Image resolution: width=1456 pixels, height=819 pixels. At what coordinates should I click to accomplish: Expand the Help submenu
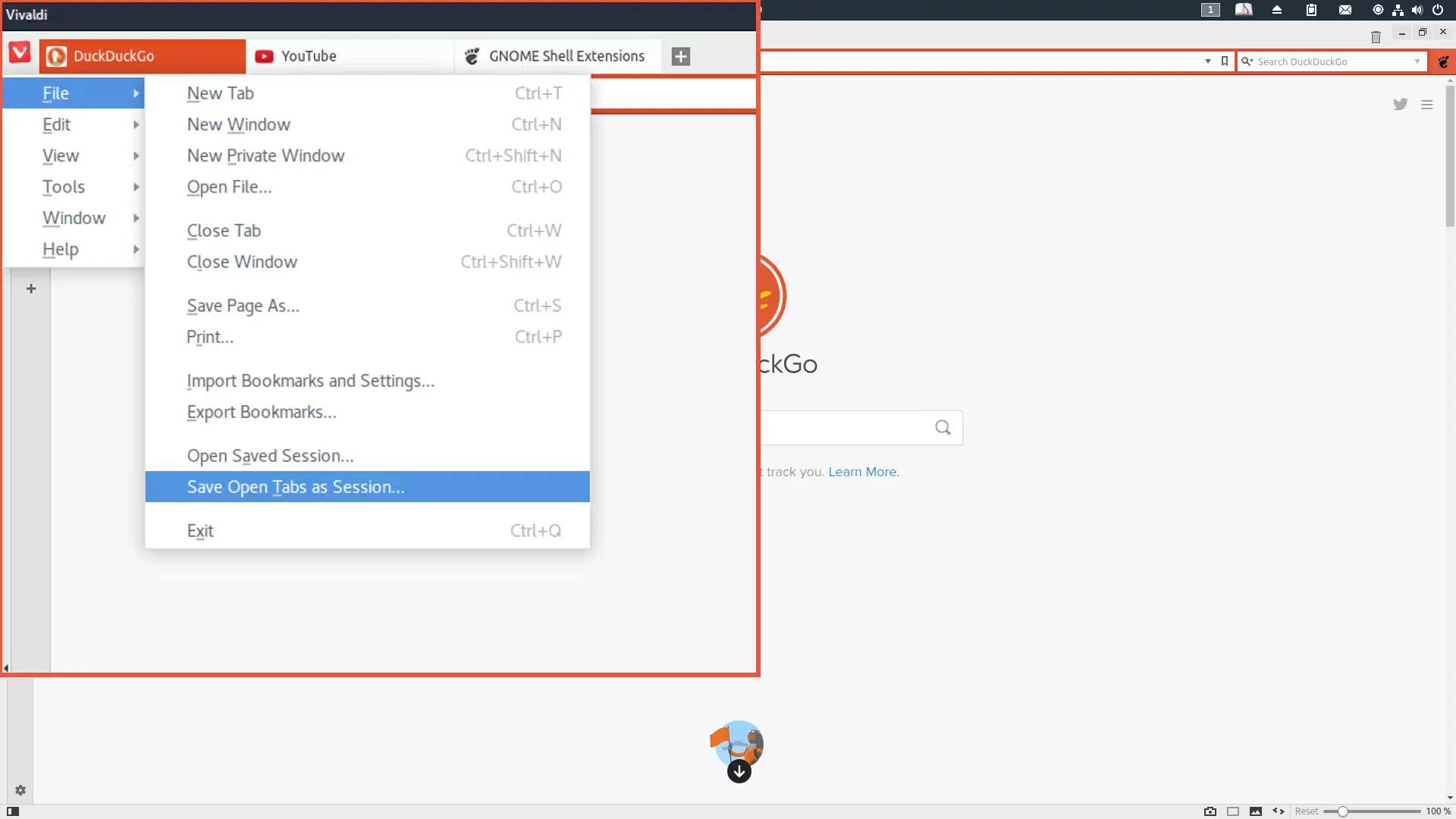[74, 249]
